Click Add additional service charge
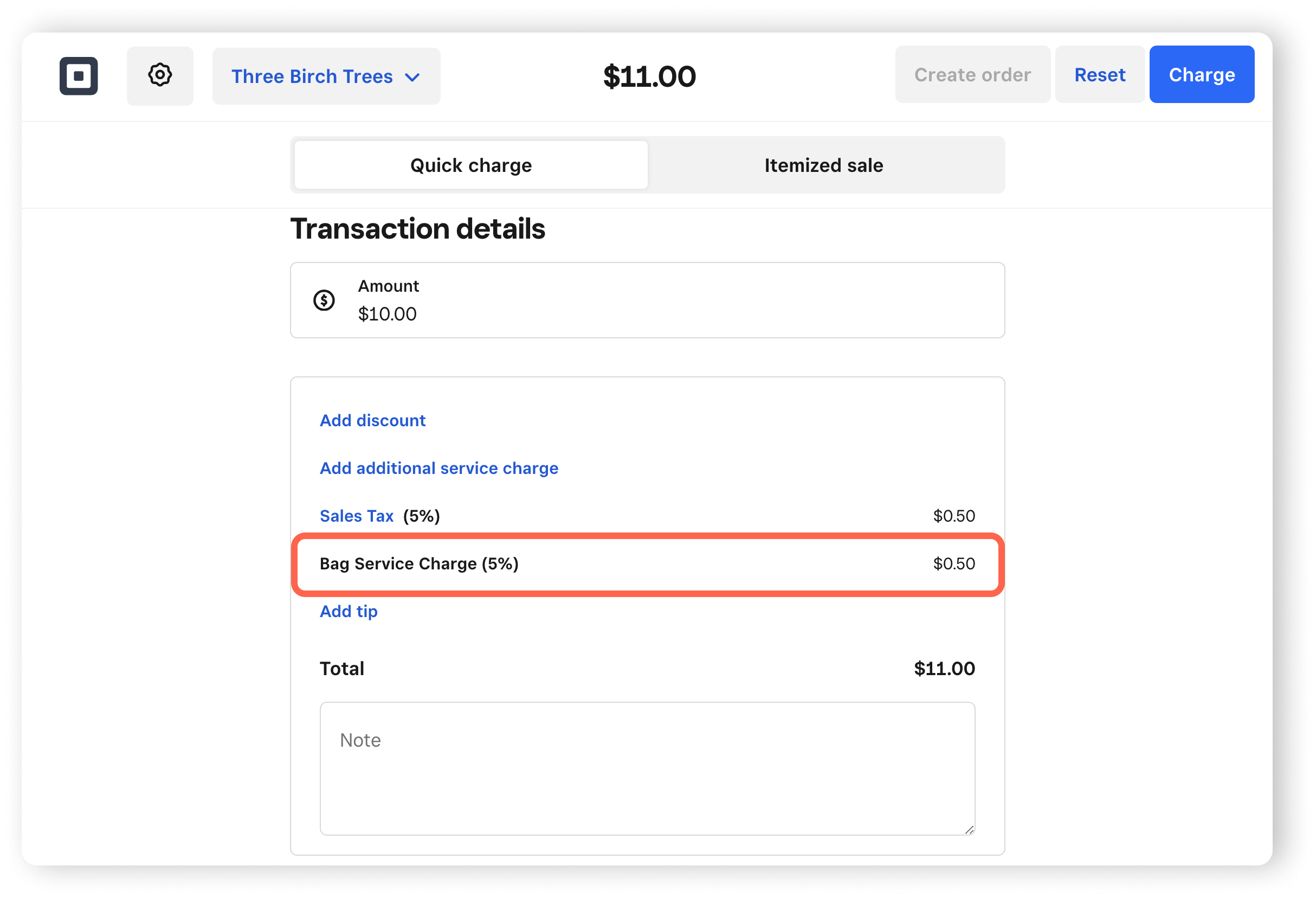Image resolution: width=1316 pixels, height=898 pixels. [x=438, y=468]
